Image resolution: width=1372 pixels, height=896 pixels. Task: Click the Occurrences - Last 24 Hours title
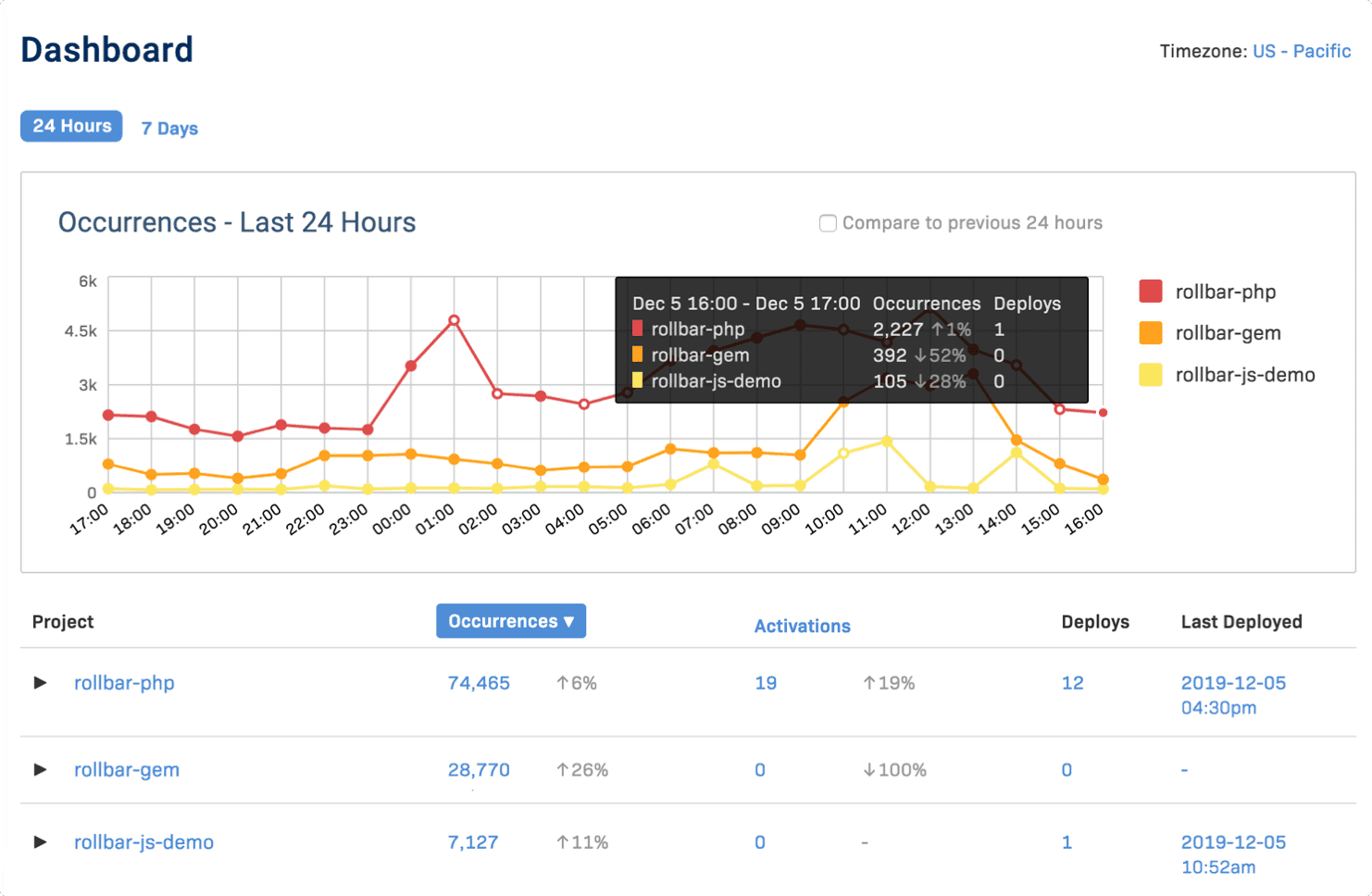click(237, 222)
